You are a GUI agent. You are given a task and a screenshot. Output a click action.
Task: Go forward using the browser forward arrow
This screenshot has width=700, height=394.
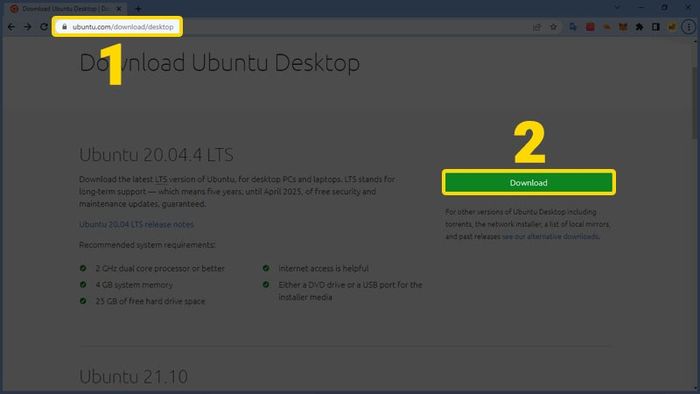click(28, 27)
